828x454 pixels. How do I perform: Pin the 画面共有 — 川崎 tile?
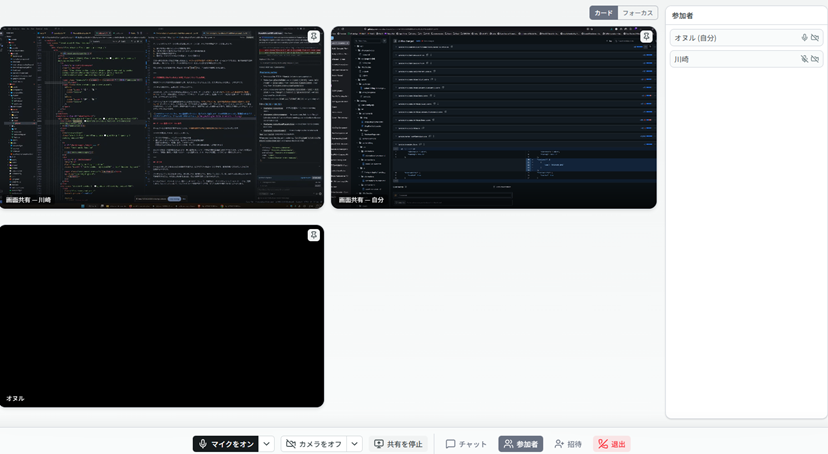(314, 36)
